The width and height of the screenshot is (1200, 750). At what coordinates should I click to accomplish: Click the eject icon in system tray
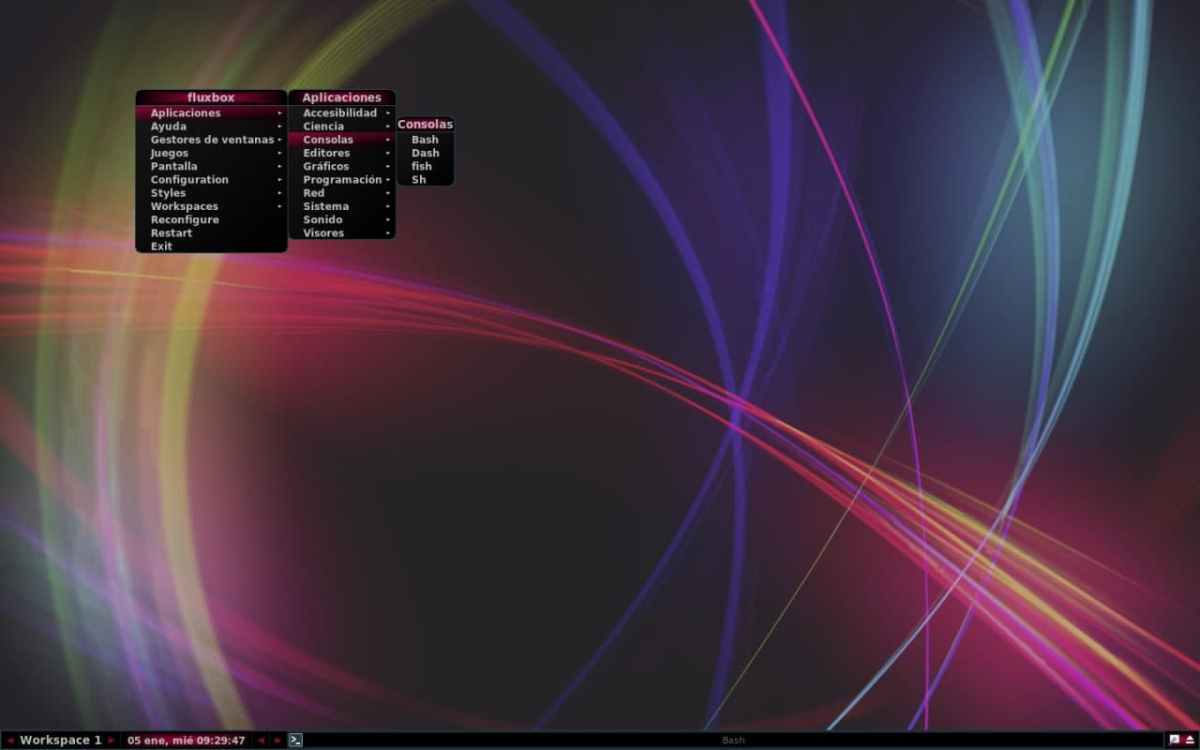click(1190, 740)
